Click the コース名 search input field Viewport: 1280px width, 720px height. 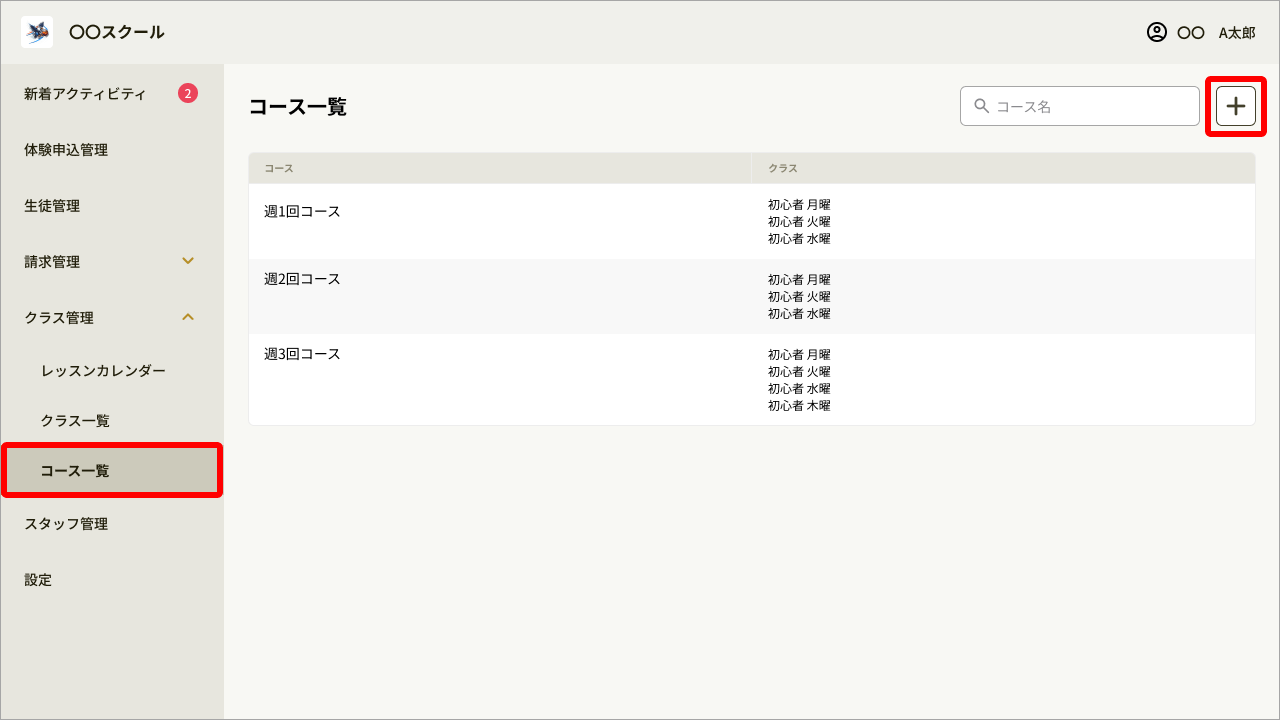[1080, 105]
